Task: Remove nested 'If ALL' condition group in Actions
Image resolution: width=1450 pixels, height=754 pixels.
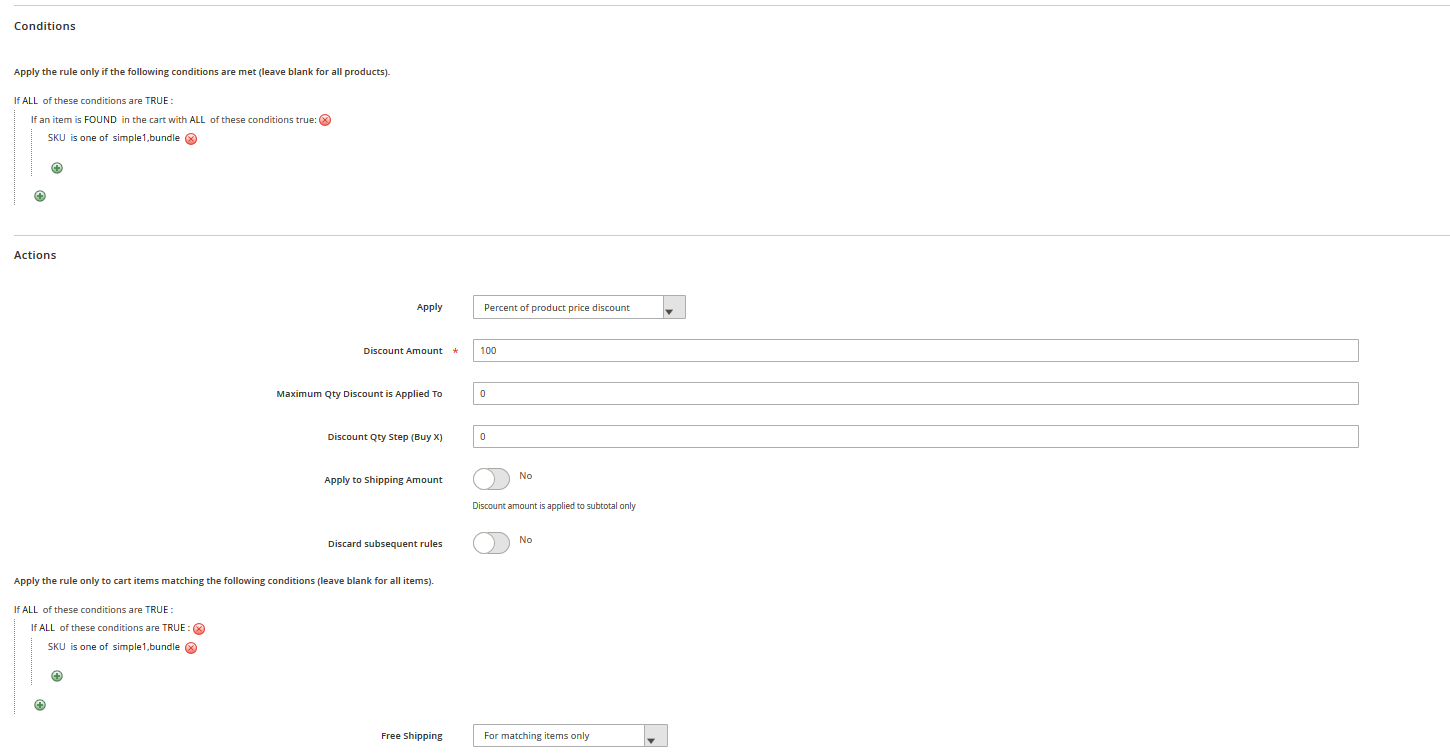Action: pos(199,629)
